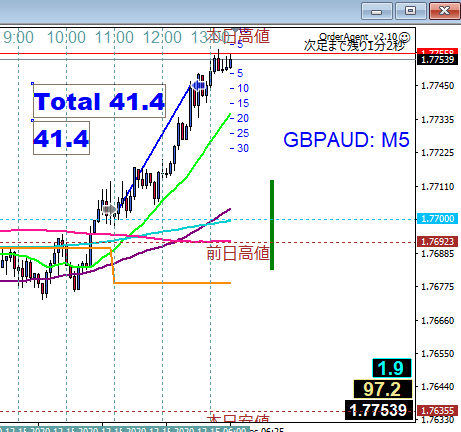Click the 1.77225 price axis label

click(438, 153)
